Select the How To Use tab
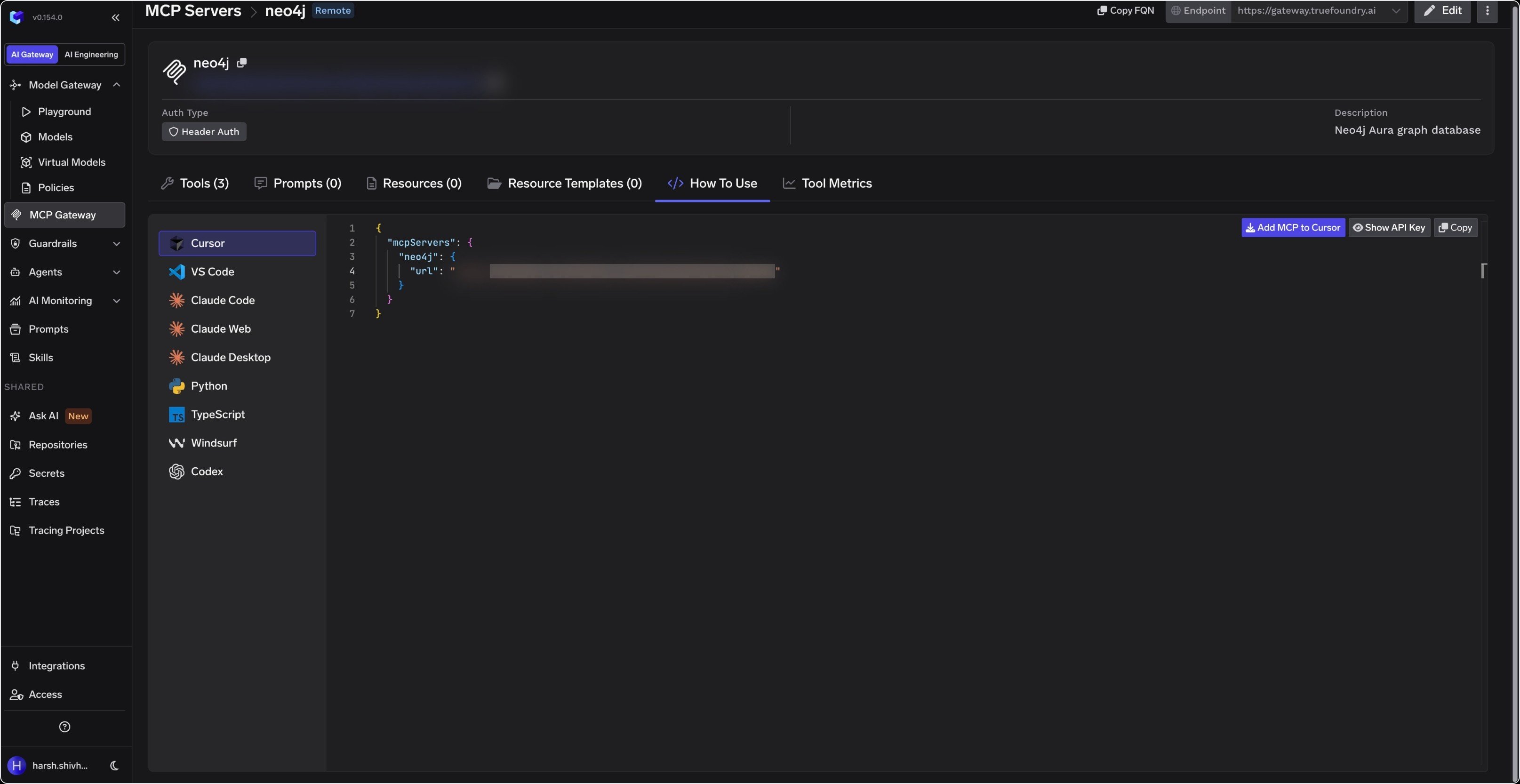The height and width of the screenshot is (784, 1520). point(712,184)
